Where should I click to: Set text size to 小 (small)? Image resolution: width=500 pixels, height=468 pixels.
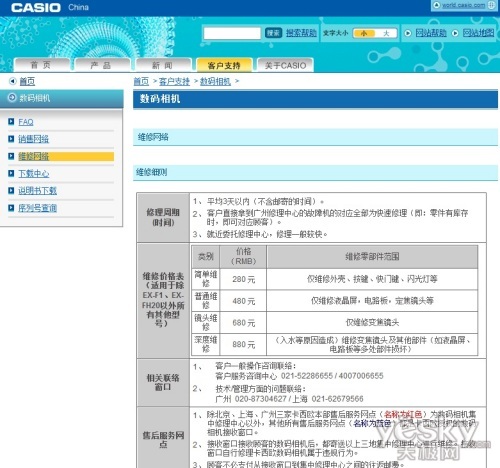pos(364,33)
